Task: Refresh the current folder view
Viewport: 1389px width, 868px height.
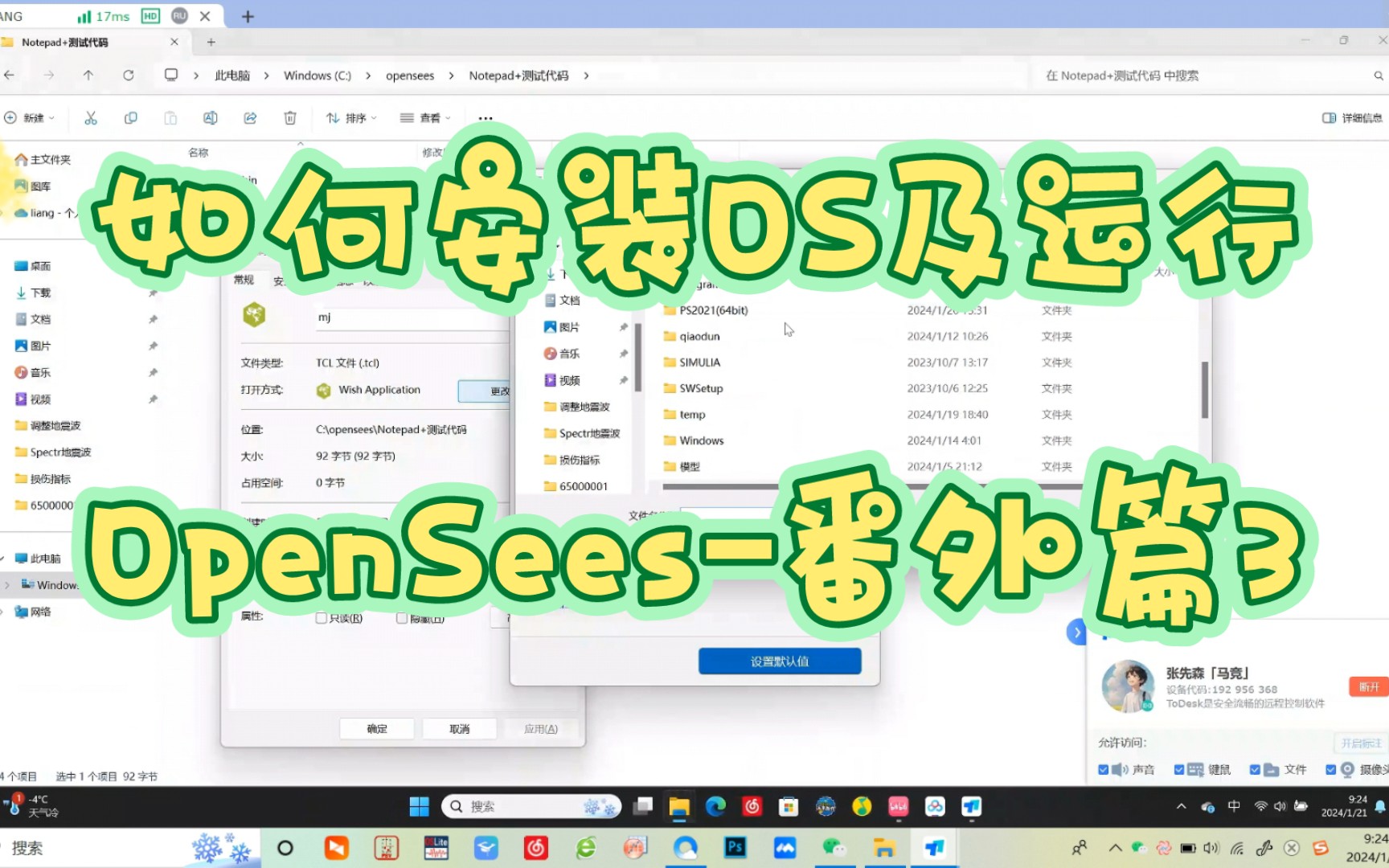Action: pyautogui.click(x=128, y=75)
